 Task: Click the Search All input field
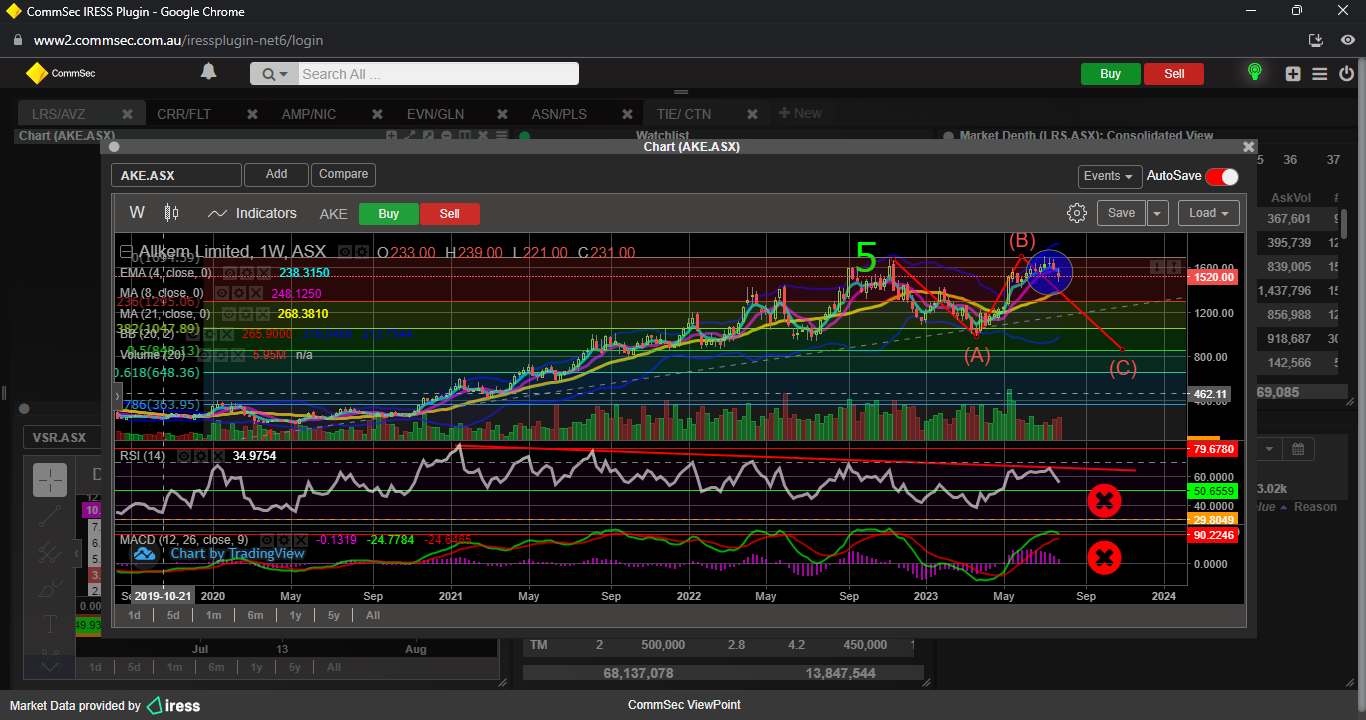(438, 74)
